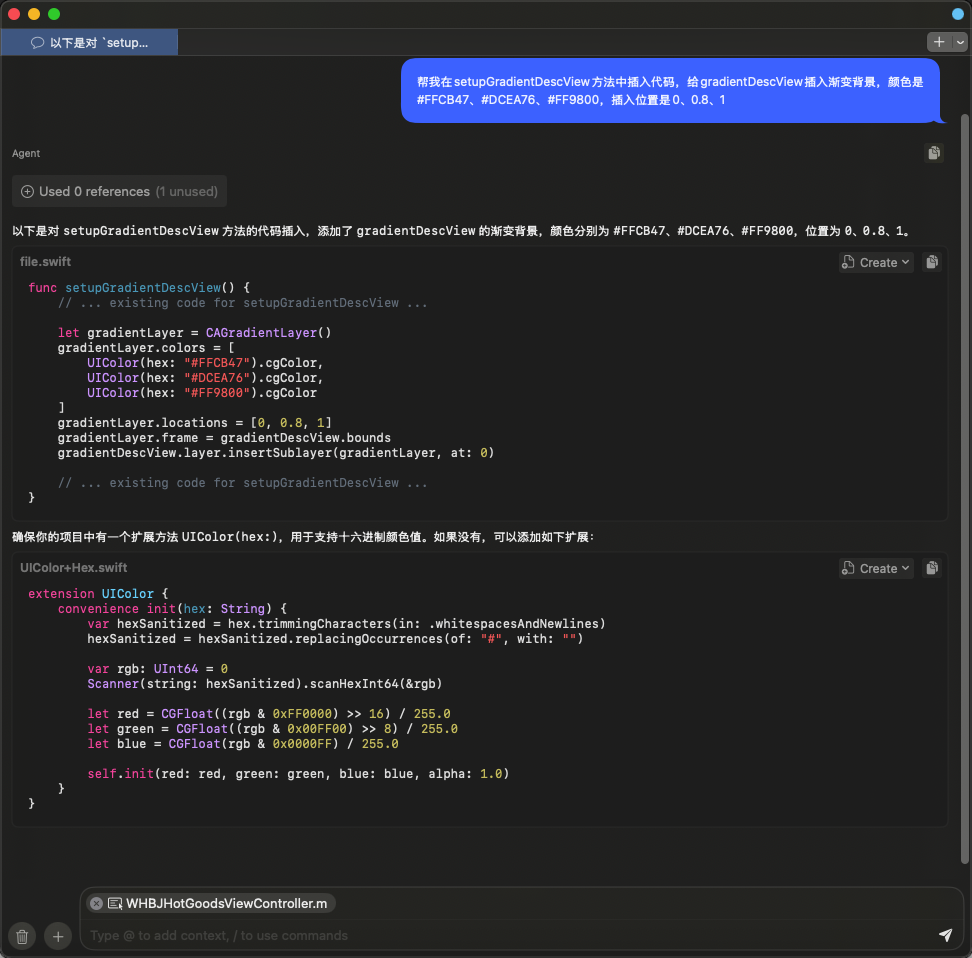The width and height of the screenshot is (972, 958).
Task: Click the green macOS zoom window button
Action: click(54, 14)
